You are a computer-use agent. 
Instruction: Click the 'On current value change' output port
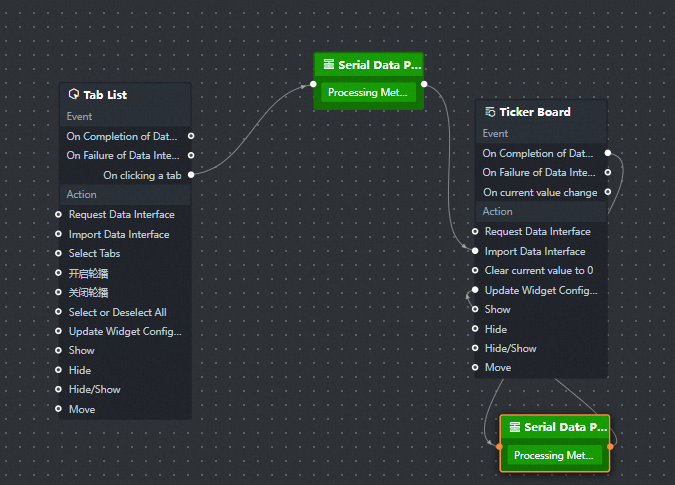[x=608, y=192]
